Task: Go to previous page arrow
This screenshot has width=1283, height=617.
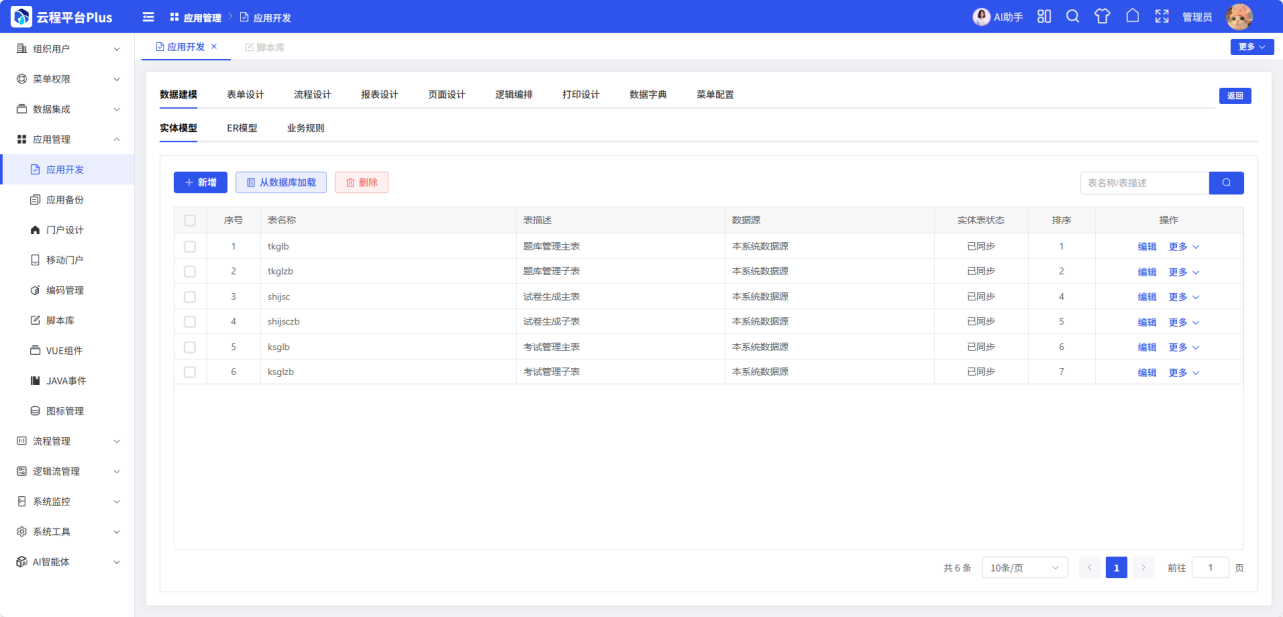Action: click(1089, 568)
